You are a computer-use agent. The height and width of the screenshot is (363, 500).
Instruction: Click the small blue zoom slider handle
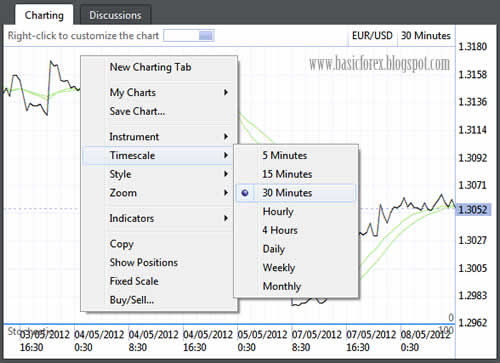click(x=206, y=36)
